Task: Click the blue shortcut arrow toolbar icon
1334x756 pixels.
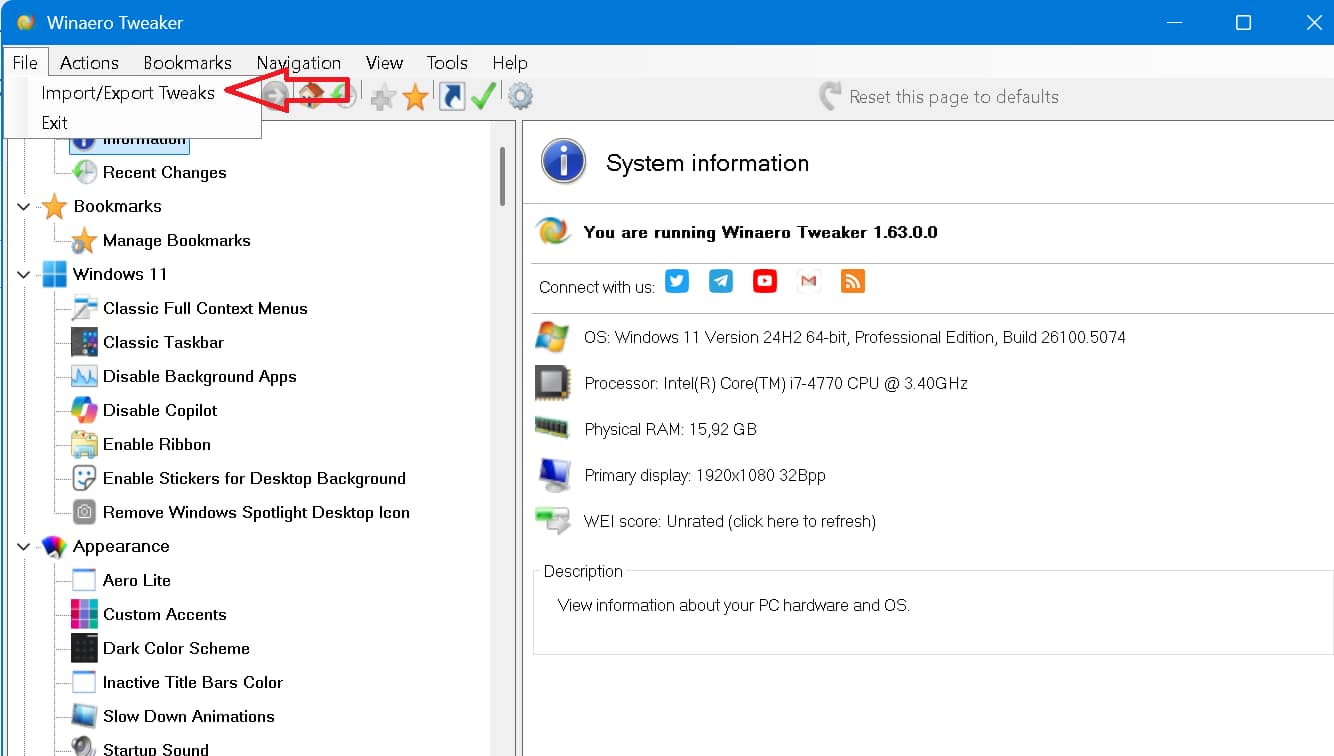Action: [x=452, y=97]
